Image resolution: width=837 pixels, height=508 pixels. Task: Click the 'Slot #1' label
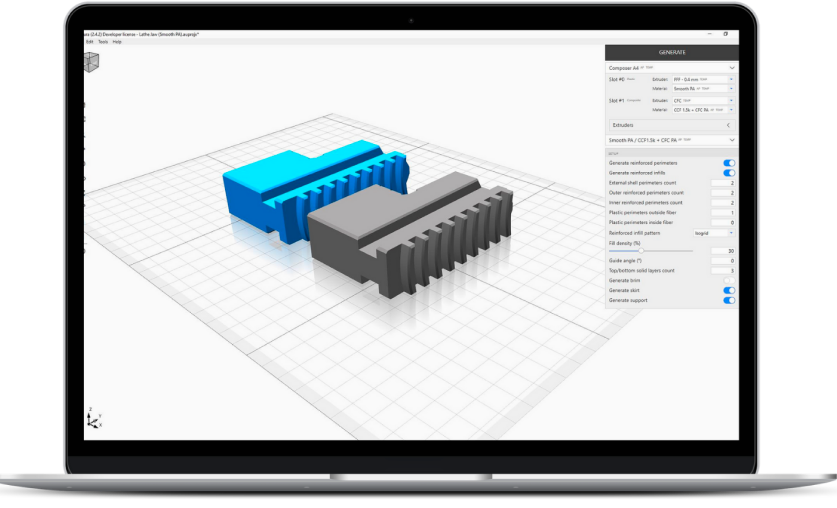click(617, 100)
